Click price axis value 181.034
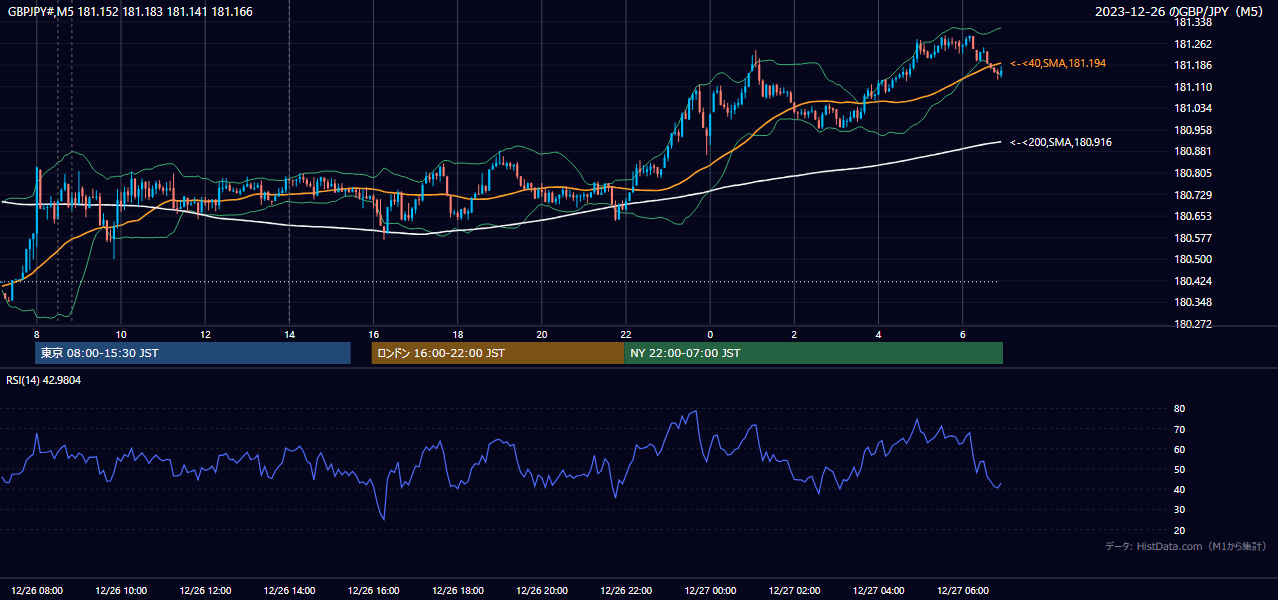1278x600 pixels. click(x=1193, y=108)
